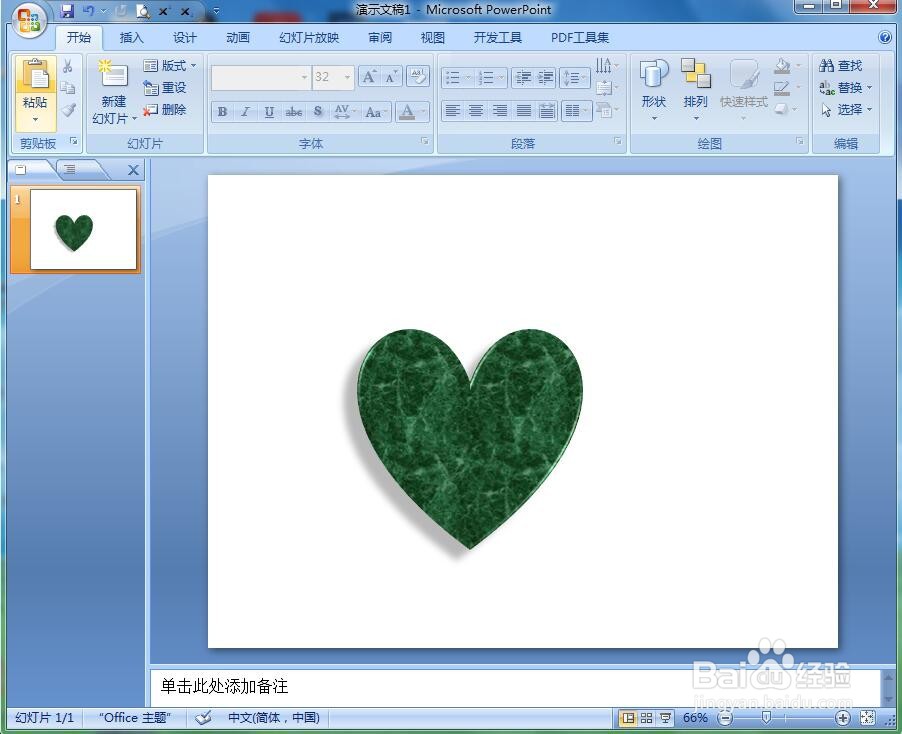Select slide 1 thumbnail in the pane
This screenshot has height=734, width=902.
[x=76, y=229]
